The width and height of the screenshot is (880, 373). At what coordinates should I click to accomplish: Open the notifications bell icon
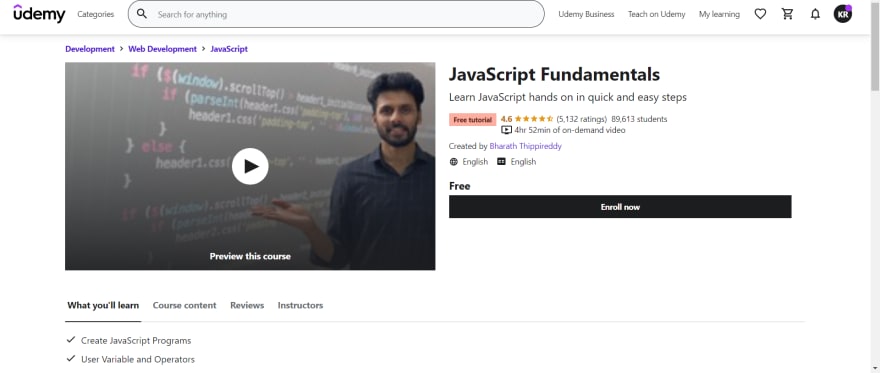click(815, 14)
